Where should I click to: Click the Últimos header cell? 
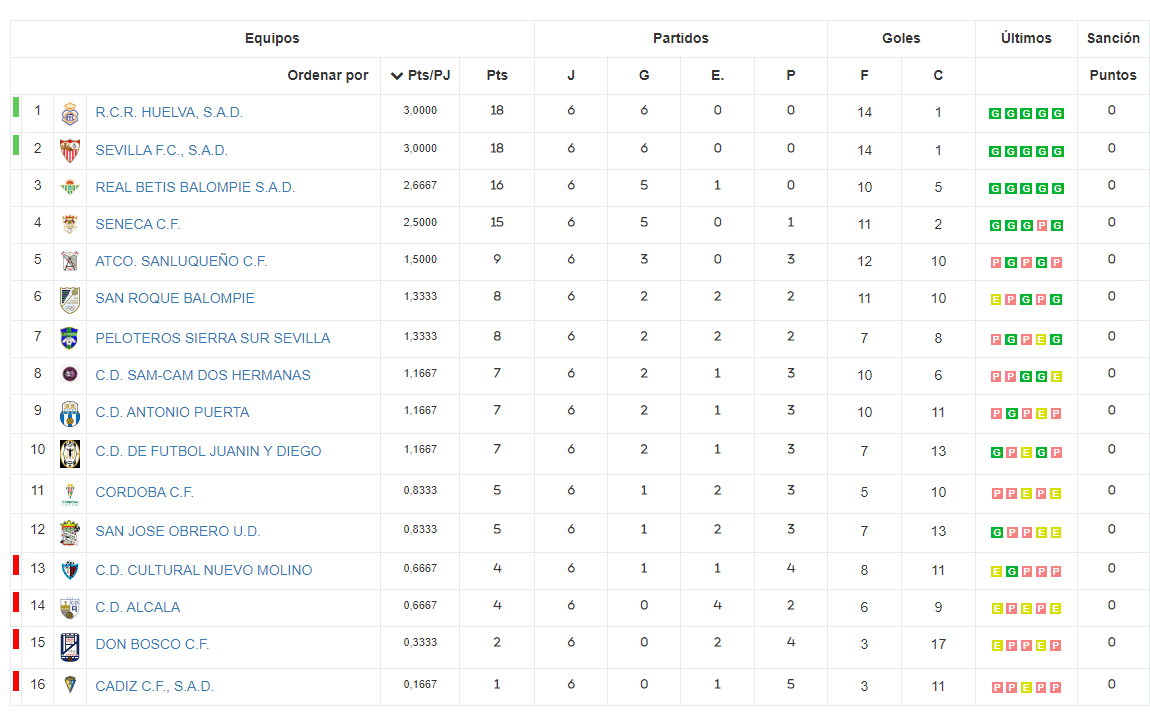coord(1026,39)
